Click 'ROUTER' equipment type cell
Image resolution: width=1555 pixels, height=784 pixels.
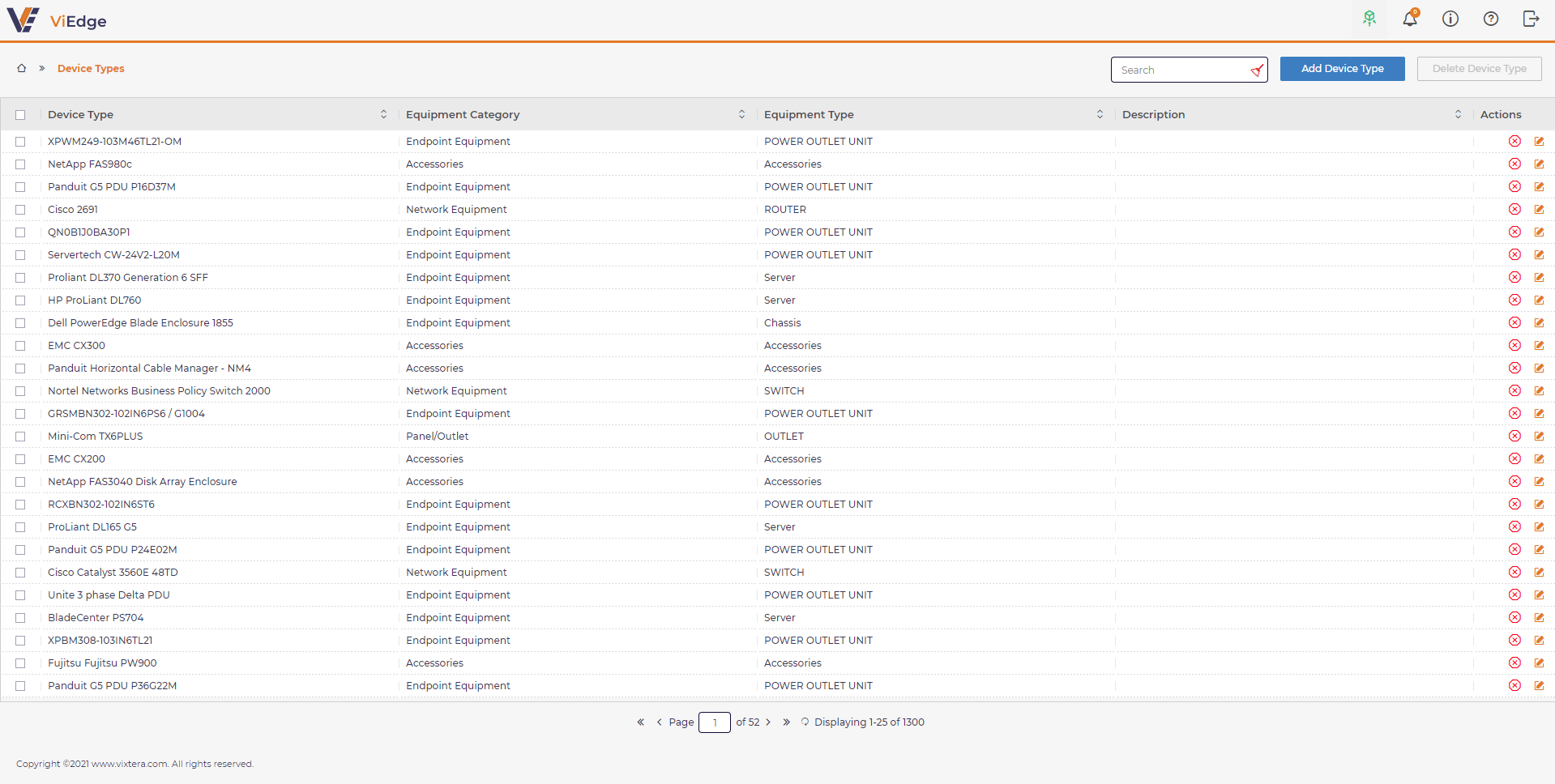[785, 209]
